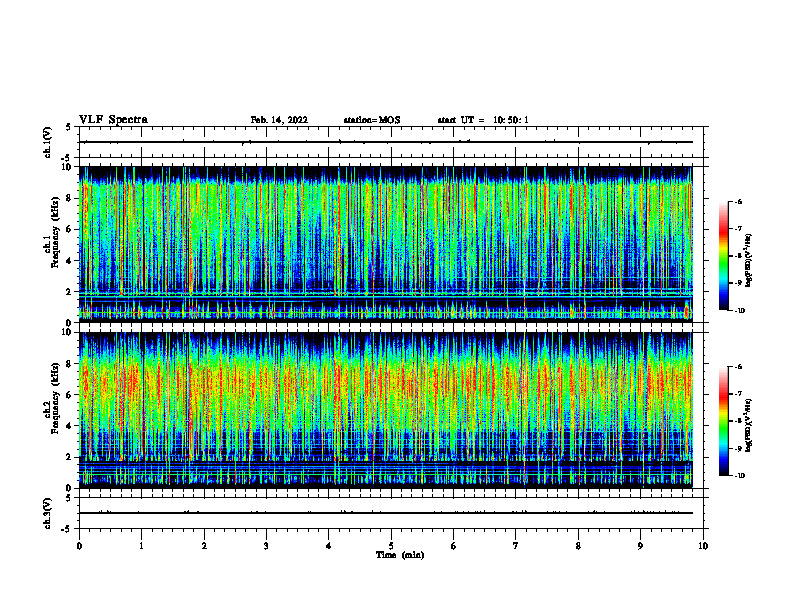Click the "4" kHz tick on ch.2 frequency axis

point(70,426)
